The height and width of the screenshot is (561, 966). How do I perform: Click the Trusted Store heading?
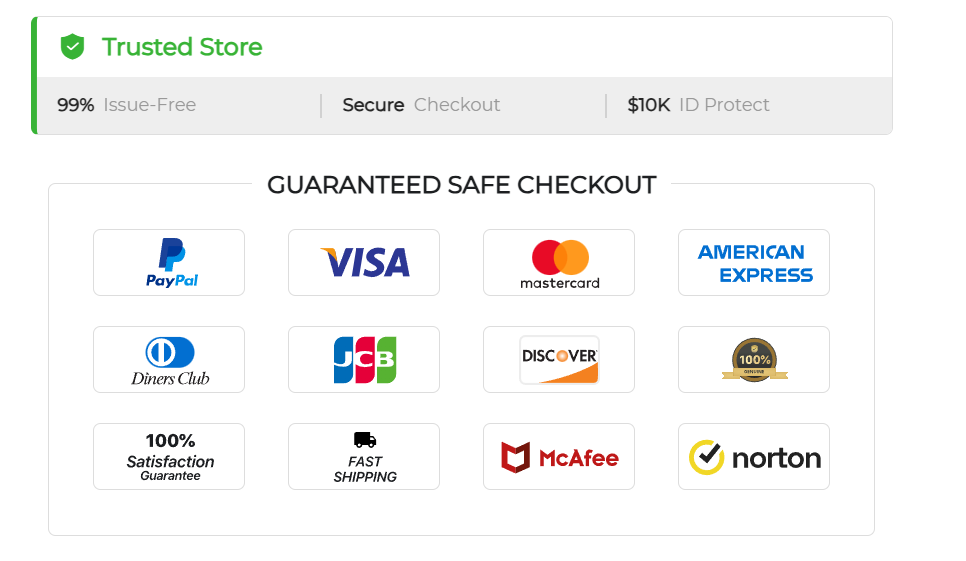(x=182, y=47)
